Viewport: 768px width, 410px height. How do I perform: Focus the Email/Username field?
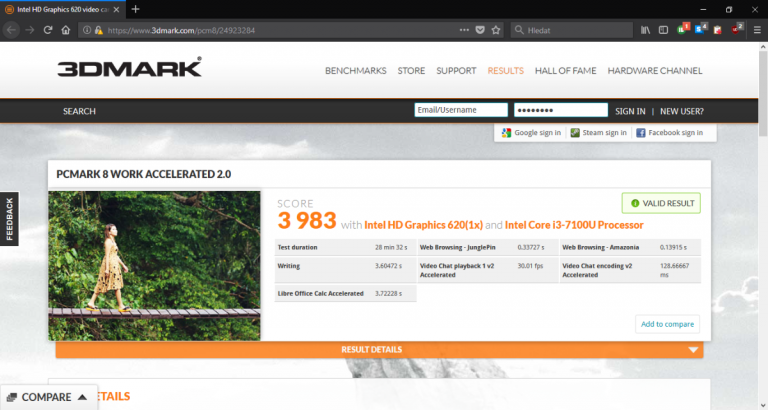pyautogui.click(x=460, y=111)
